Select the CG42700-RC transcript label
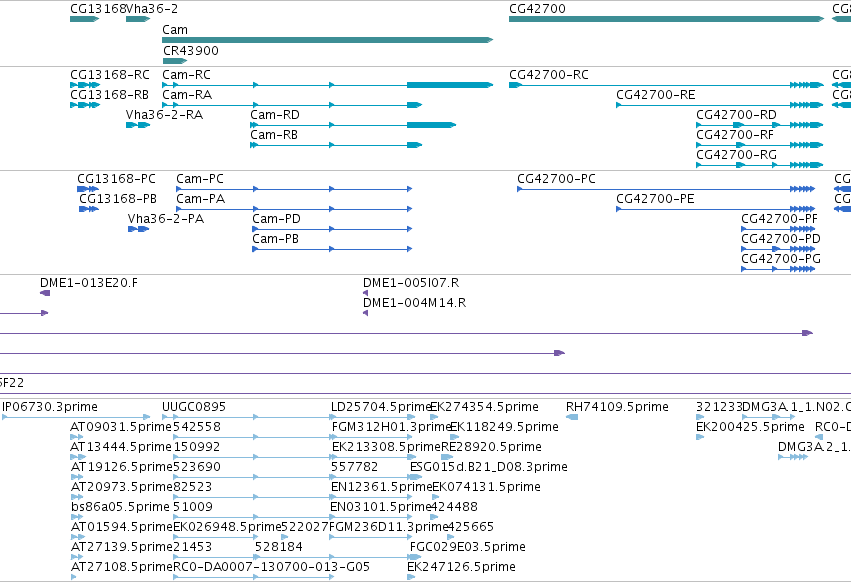 (549, 75)
